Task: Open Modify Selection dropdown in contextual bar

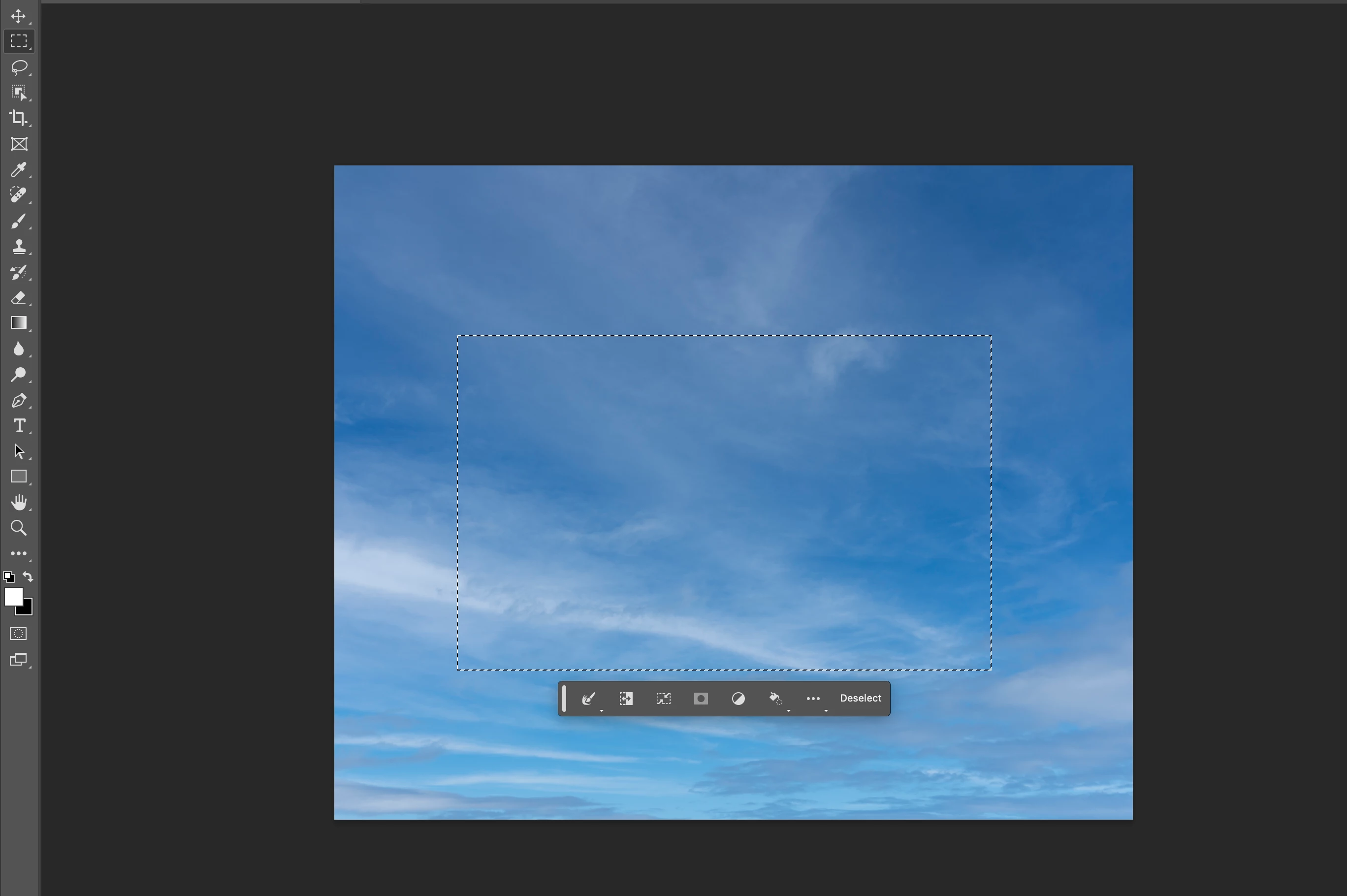Action: 589,698
